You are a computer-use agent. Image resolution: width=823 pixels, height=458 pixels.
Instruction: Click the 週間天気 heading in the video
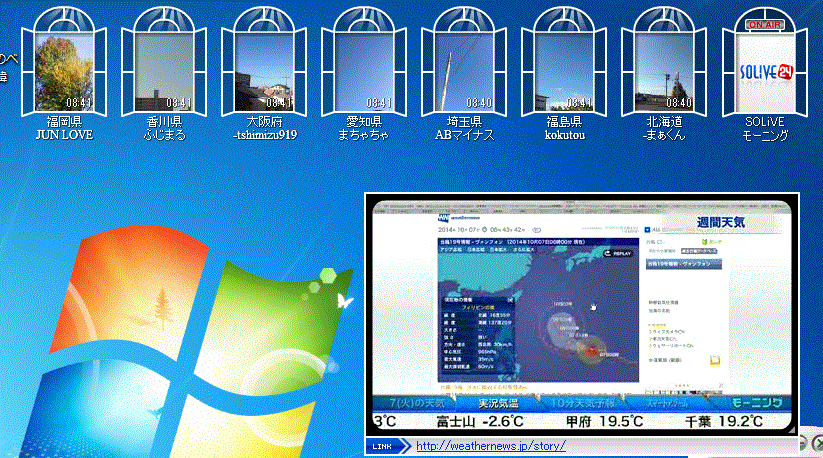pyautogui.click(x=721, y=222)
